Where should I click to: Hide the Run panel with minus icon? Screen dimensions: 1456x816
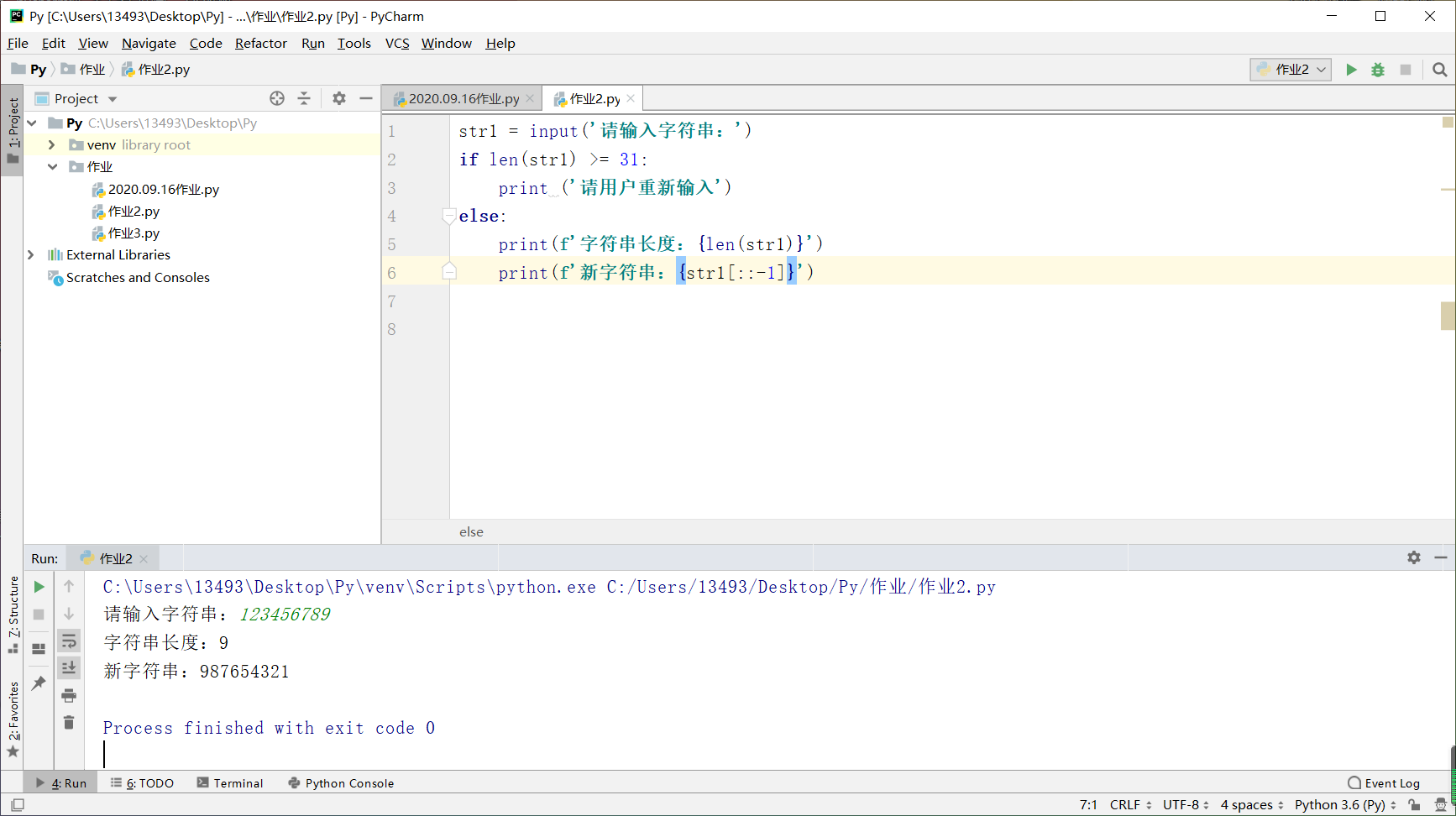click(x=1441, y=557)
